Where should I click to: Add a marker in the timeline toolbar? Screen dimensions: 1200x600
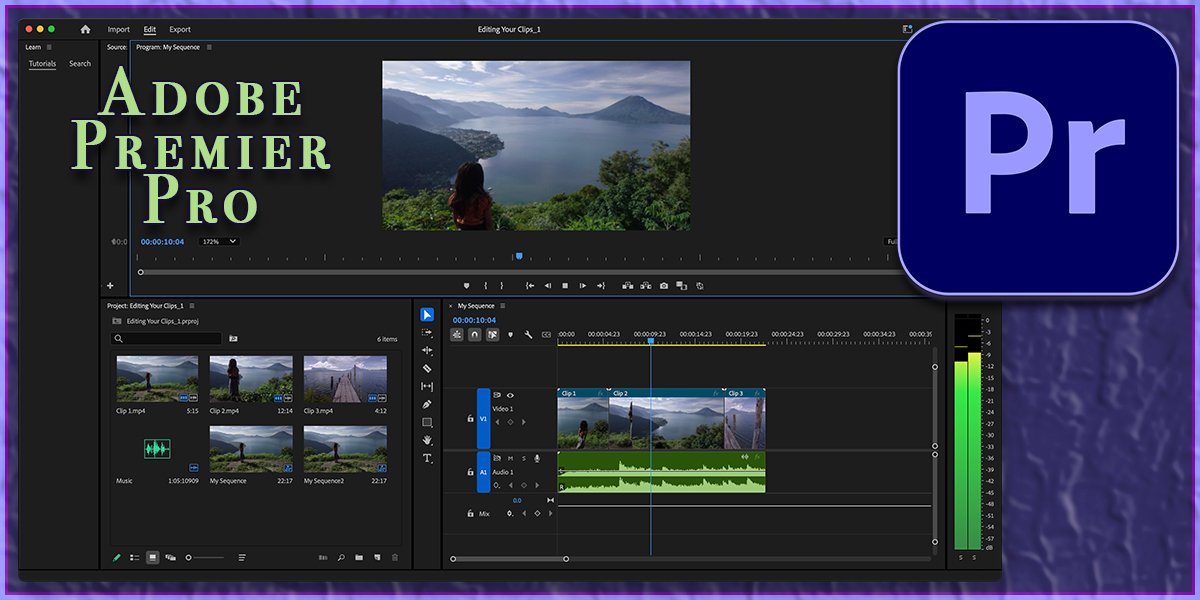pos(510,335)
